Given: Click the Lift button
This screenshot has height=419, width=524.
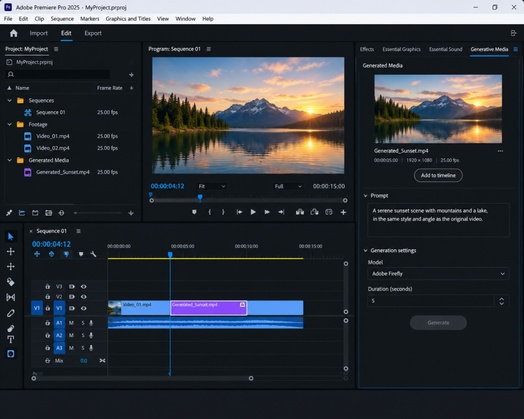Looking at the screenshot, I should pos(300,212).
